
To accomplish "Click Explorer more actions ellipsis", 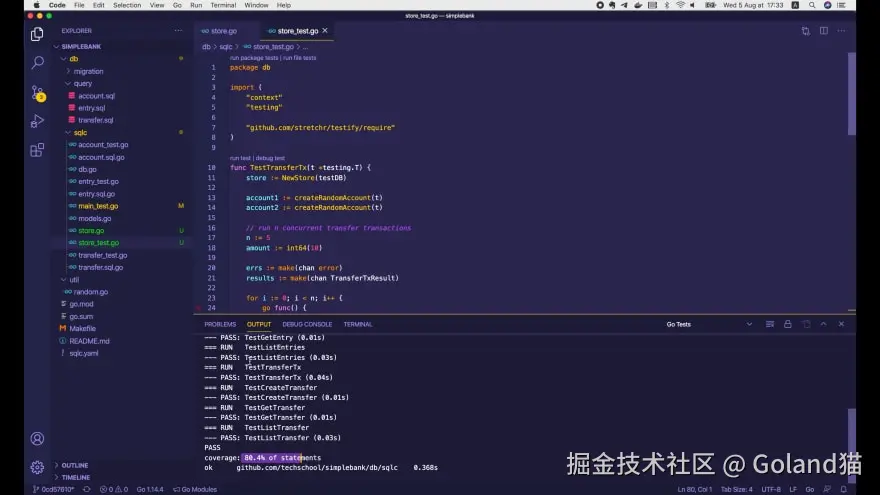I will (x=178, y=31).
